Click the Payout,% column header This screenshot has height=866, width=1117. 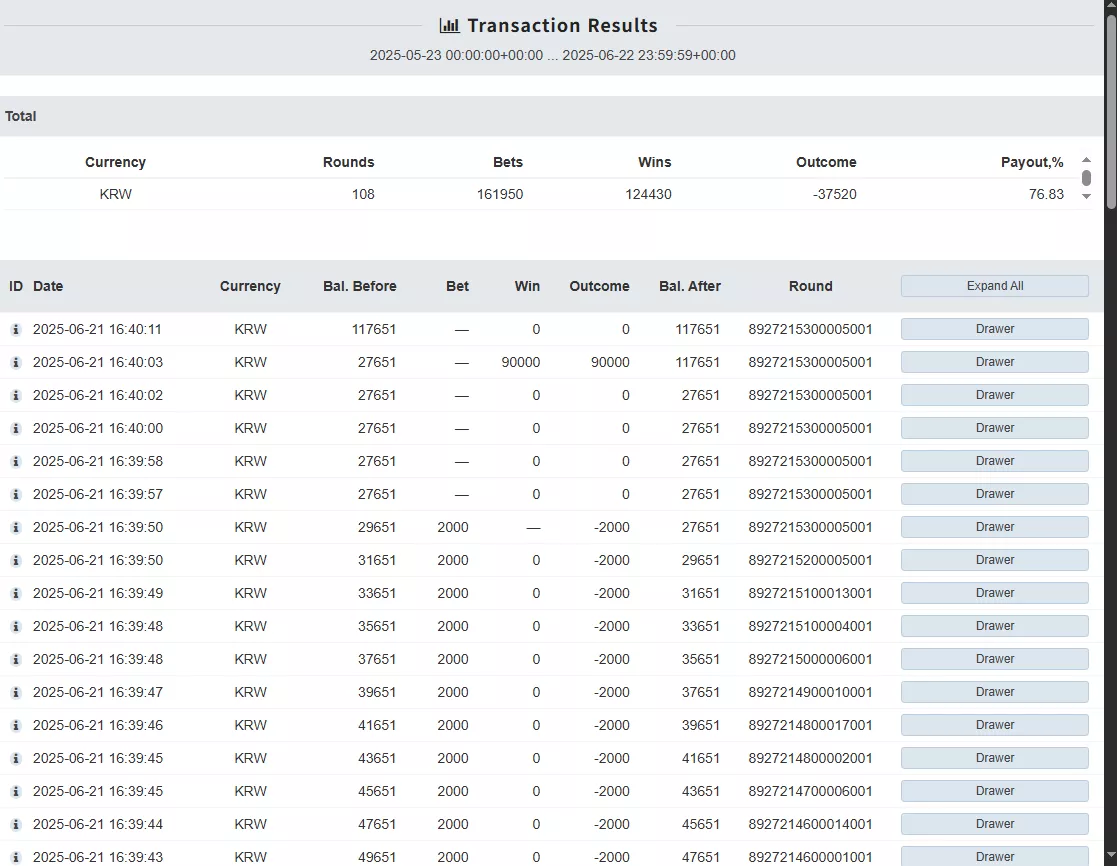[x=1032, y=162]
